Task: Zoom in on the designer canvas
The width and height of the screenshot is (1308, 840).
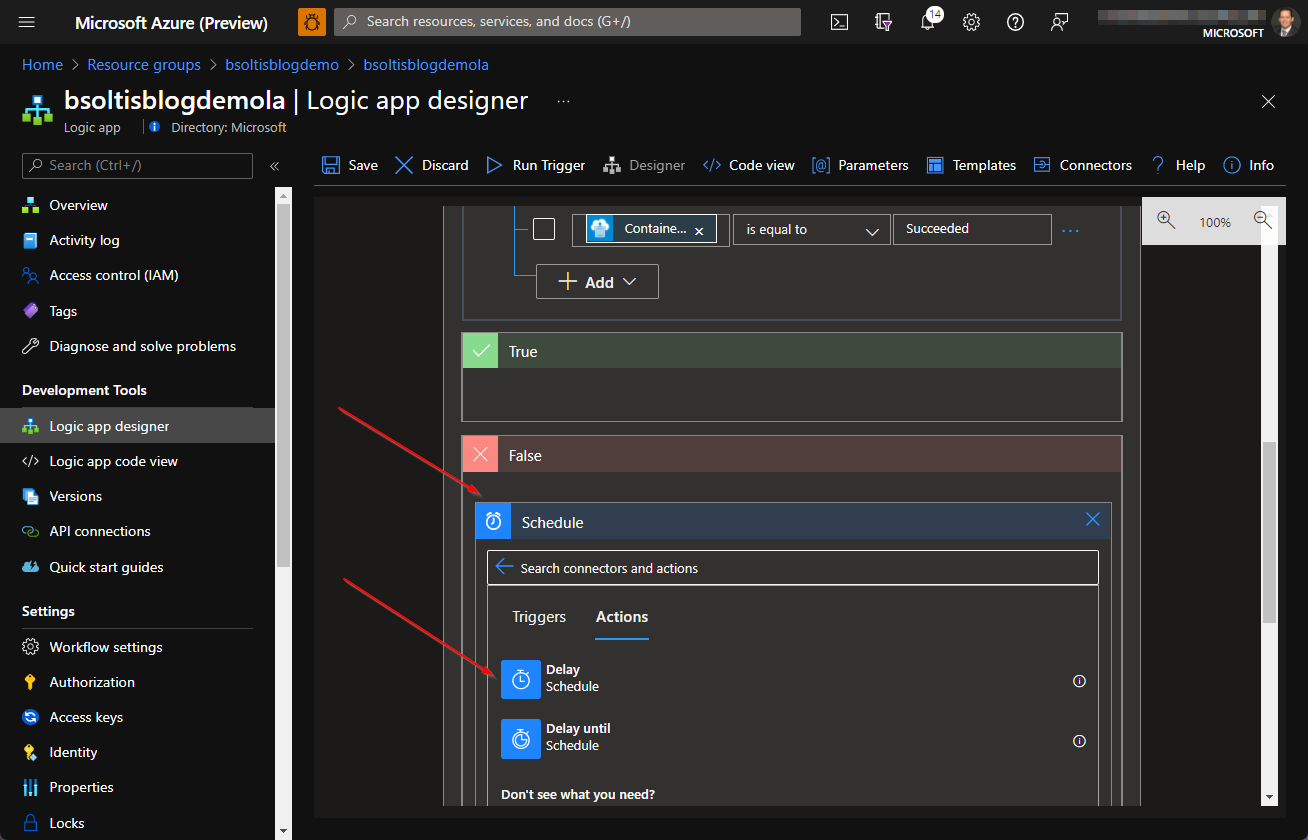Action: pos(1165,220)
